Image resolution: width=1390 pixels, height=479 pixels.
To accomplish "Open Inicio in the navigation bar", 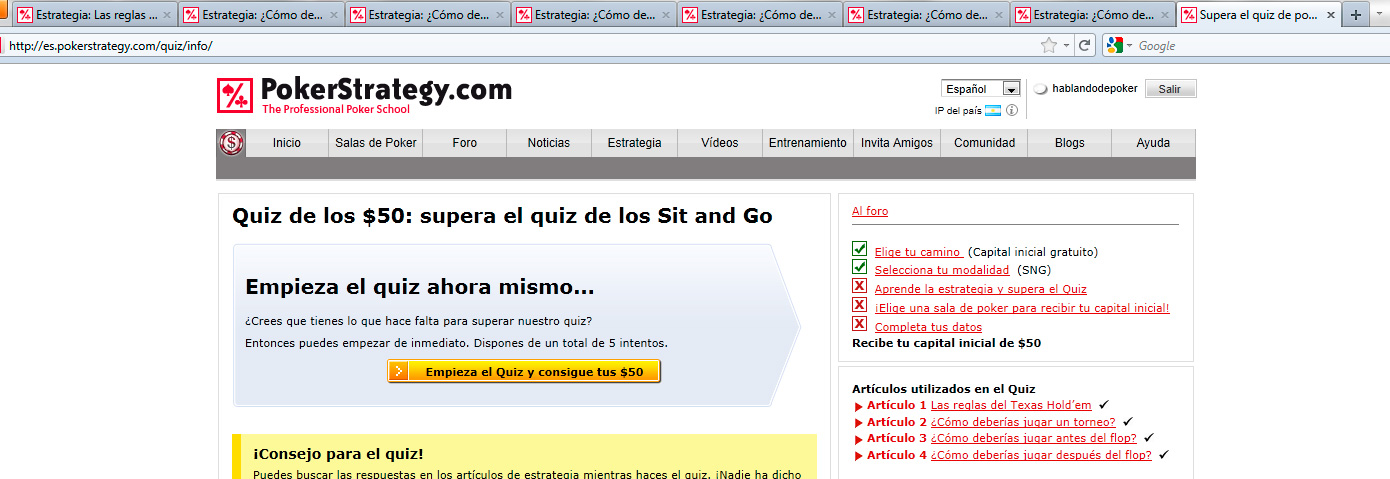I will pyautogui.click(x=287, y=143).
